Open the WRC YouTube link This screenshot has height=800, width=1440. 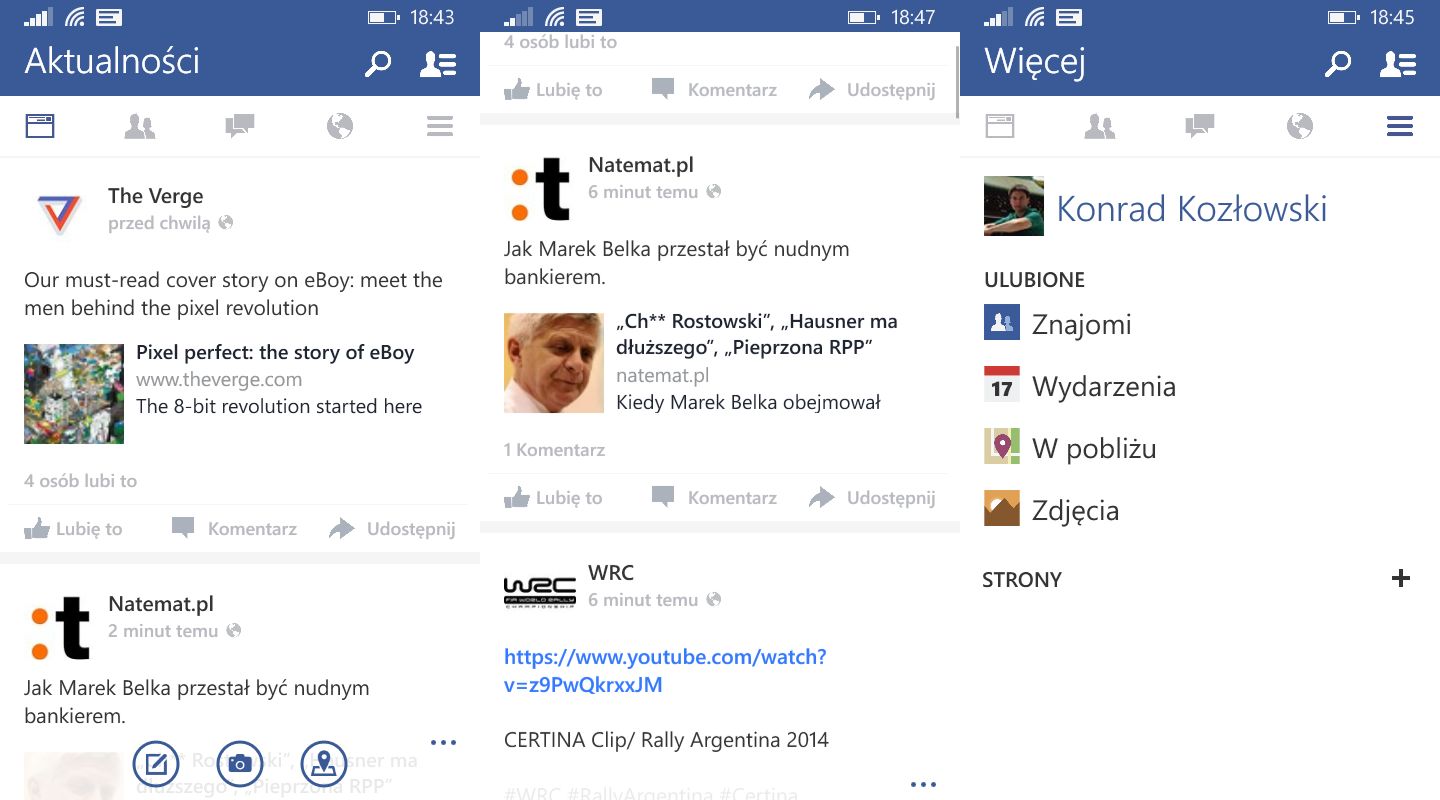coord(665,671)
